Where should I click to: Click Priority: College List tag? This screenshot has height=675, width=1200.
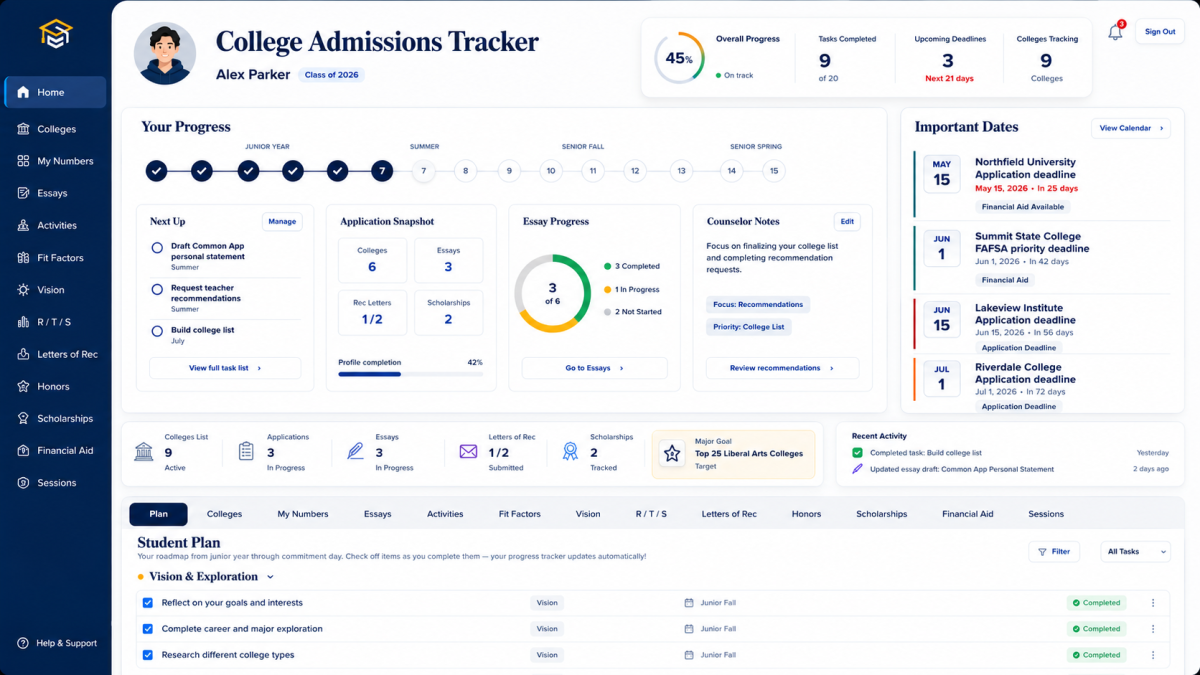(x=749, y=327)
